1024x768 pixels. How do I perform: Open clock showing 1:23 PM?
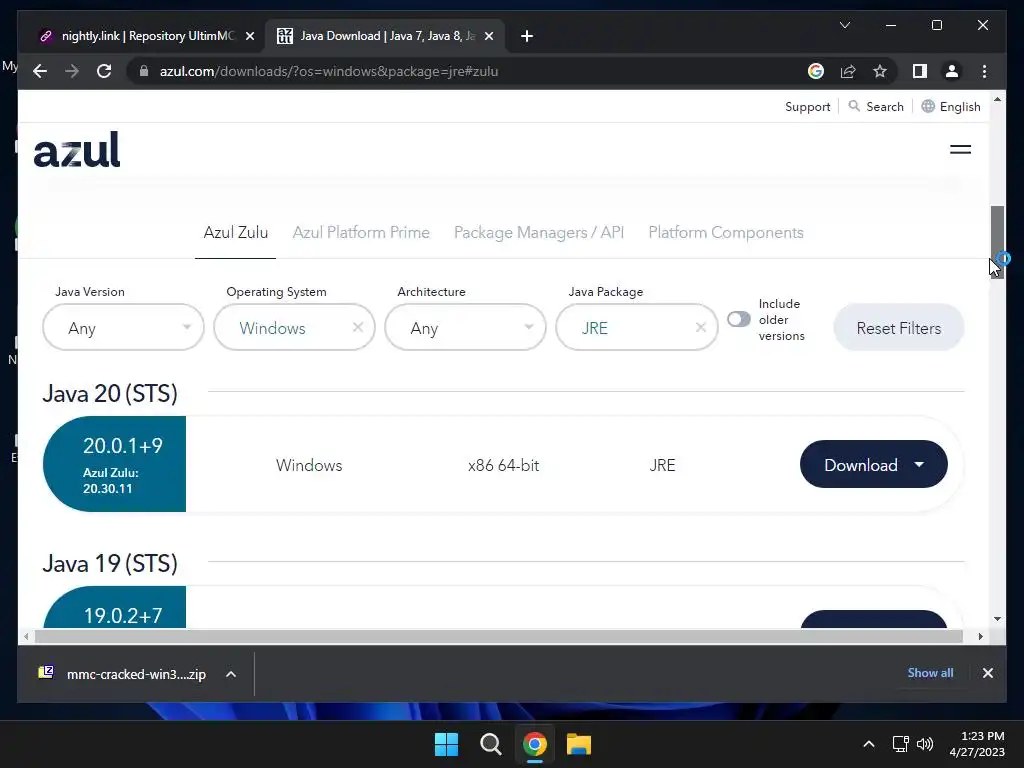pyautogui.click(x=978, y=744)
